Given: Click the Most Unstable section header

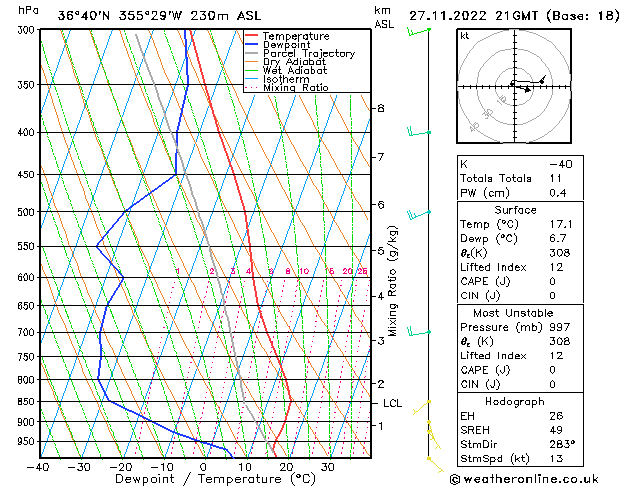Looking at the screenshot, I should click(x=513, y=313).
